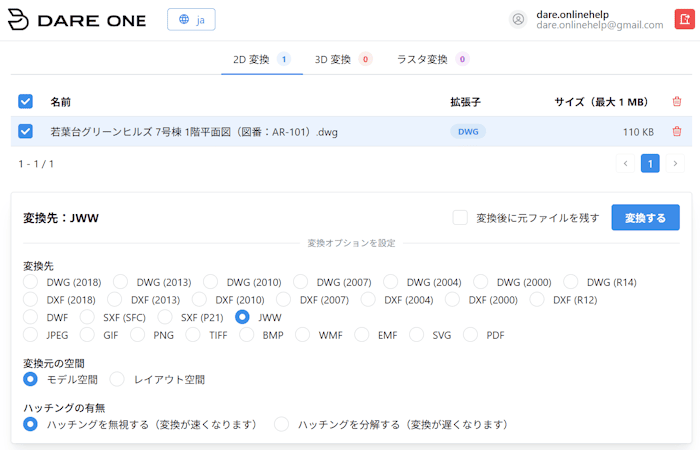Click the dare.onlinehelp@gmail.com account text
The image size is (700, 450).
click(x=600, y=25)
